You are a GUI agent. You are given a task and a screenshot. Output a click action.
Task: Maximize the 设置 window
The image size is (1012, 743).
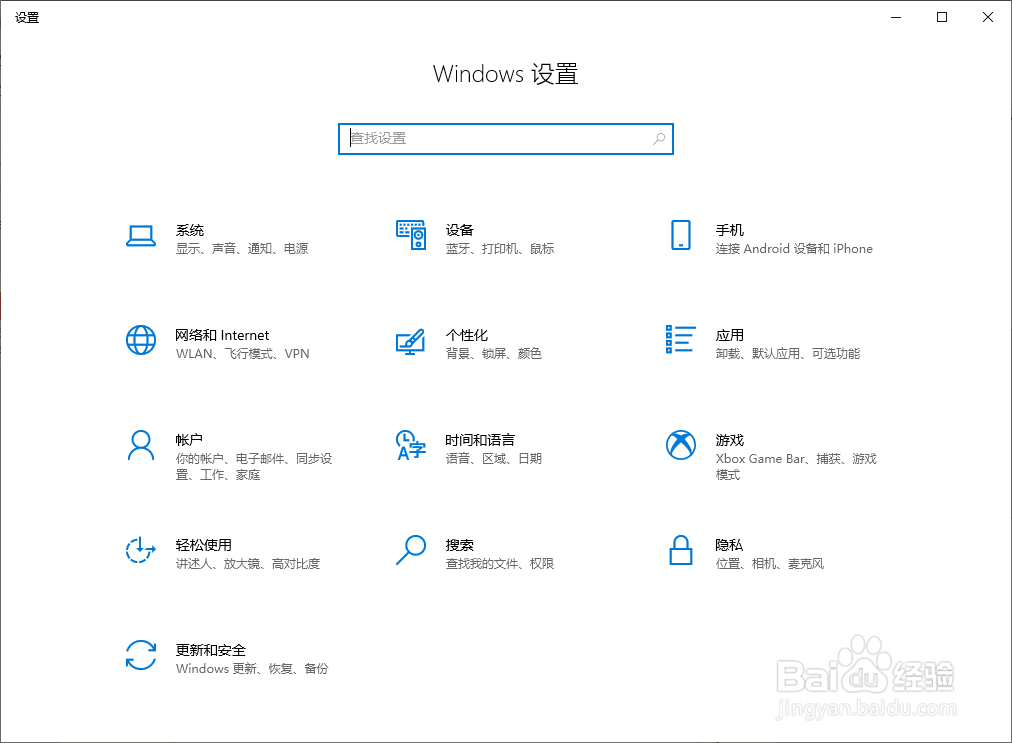tap(942, 17)
